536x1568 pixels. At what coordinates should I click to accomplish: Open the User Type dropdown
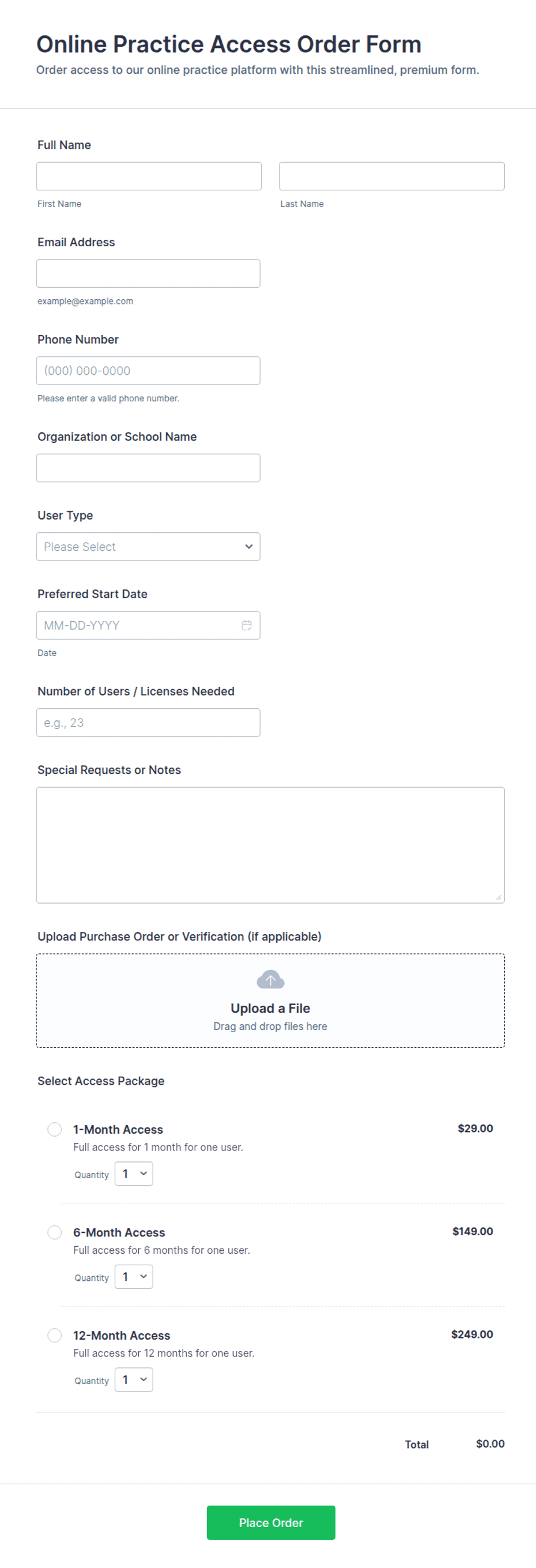point(148,547)
